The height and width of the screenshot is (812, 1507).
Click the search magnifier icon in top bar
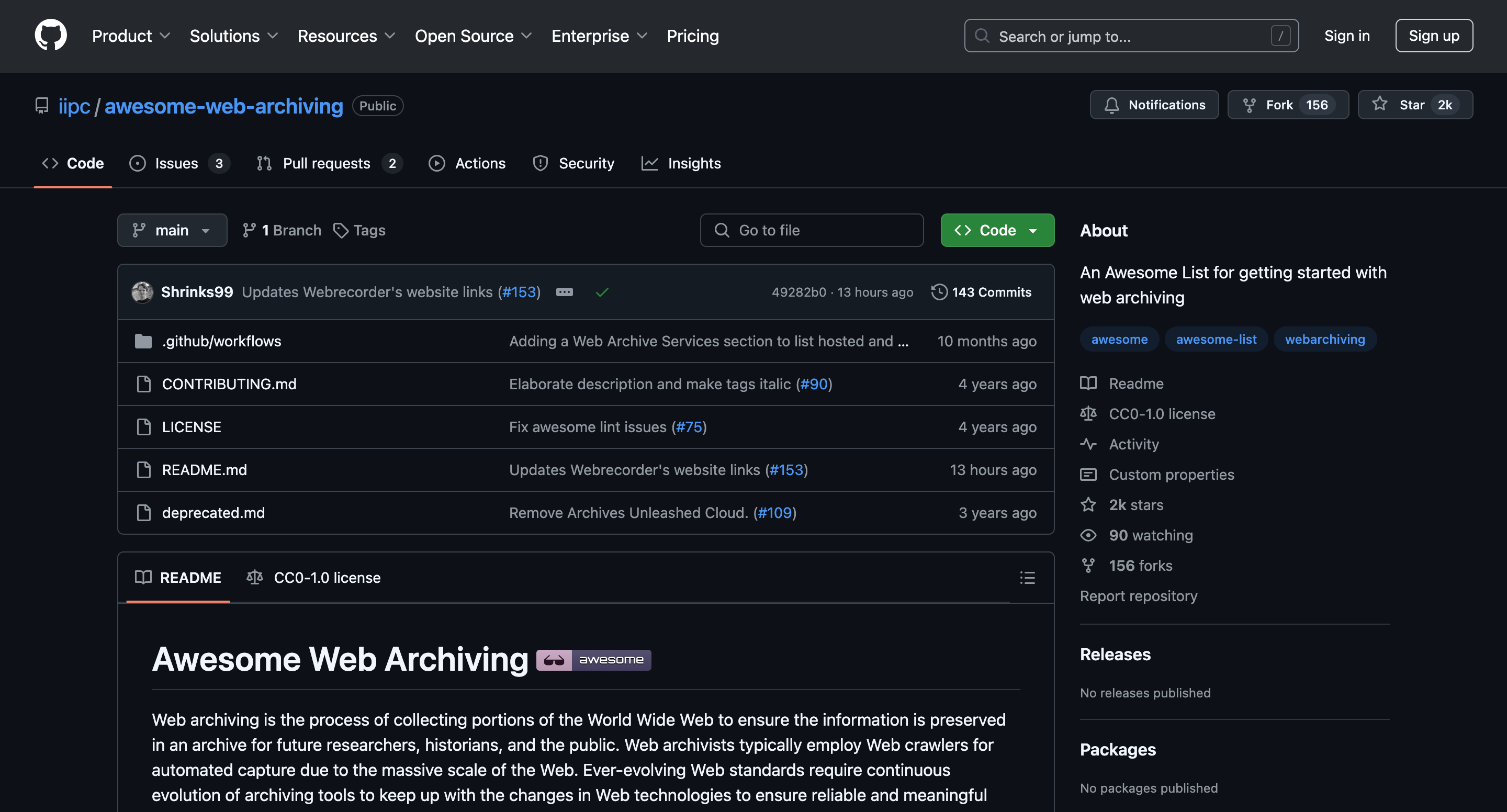[982, 36]
